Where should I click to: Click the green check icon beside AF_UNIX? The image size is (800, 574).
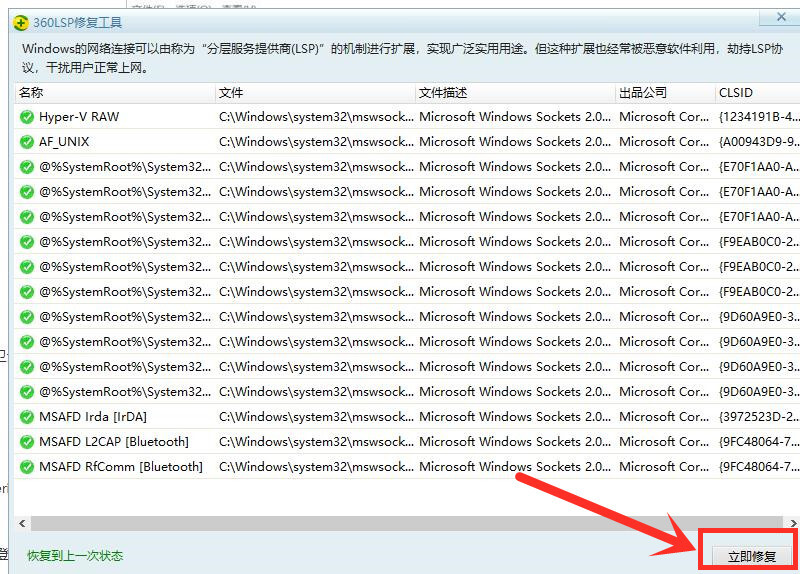click(27, 142)
